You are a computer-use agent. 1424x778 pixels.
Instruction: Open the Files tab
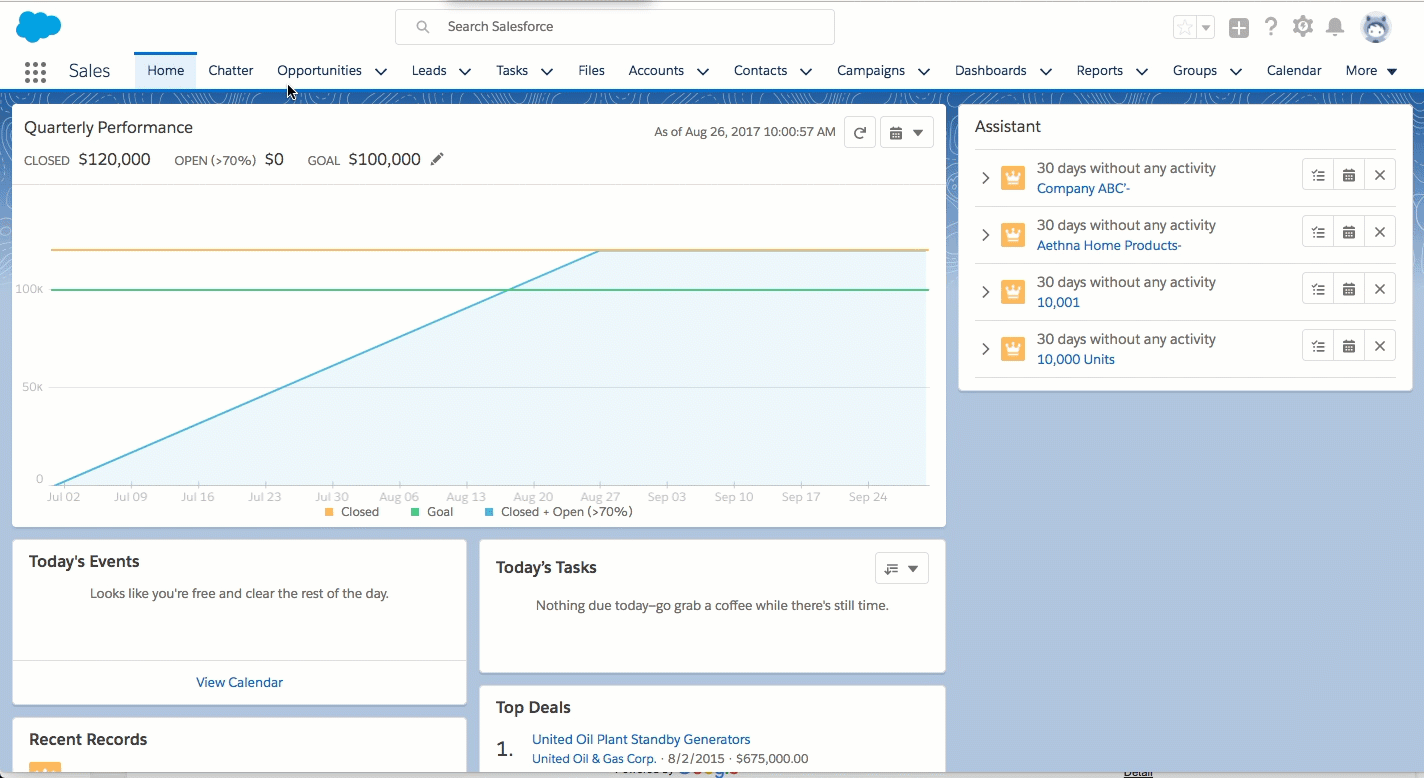tap(591, 71)
